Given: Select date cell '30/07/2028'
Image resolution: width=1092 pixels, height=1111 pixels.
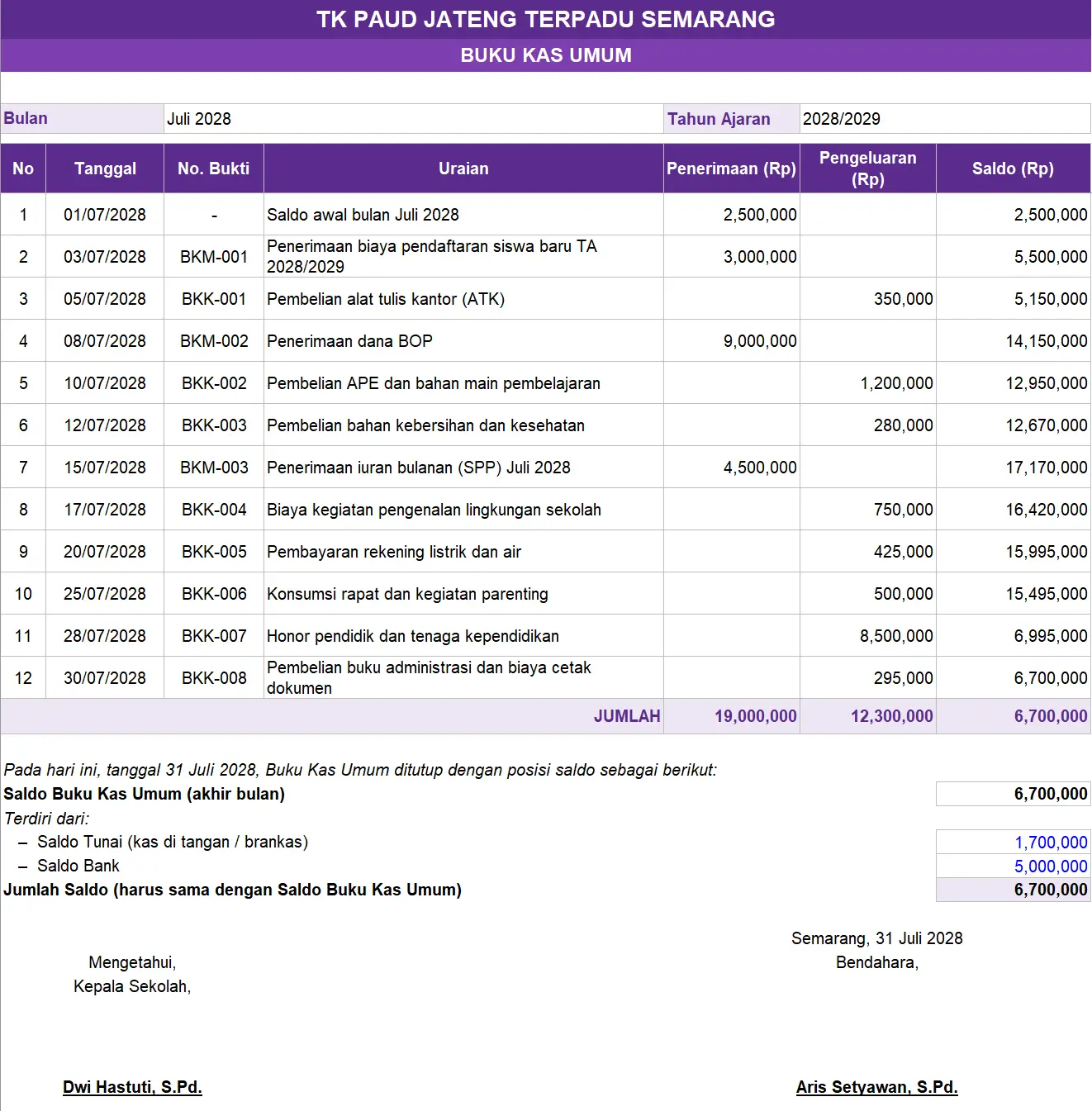Looking at the screenshot, I should [105, 678].
